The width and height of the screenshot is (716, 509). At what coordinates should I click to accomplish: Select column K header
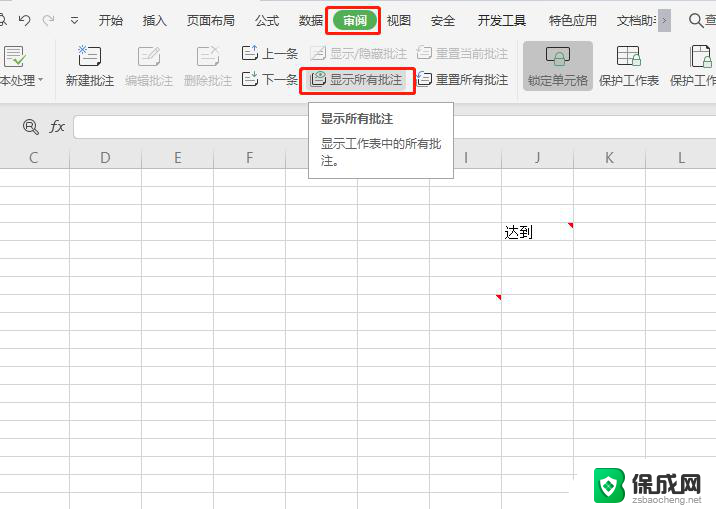click(609, 157)
